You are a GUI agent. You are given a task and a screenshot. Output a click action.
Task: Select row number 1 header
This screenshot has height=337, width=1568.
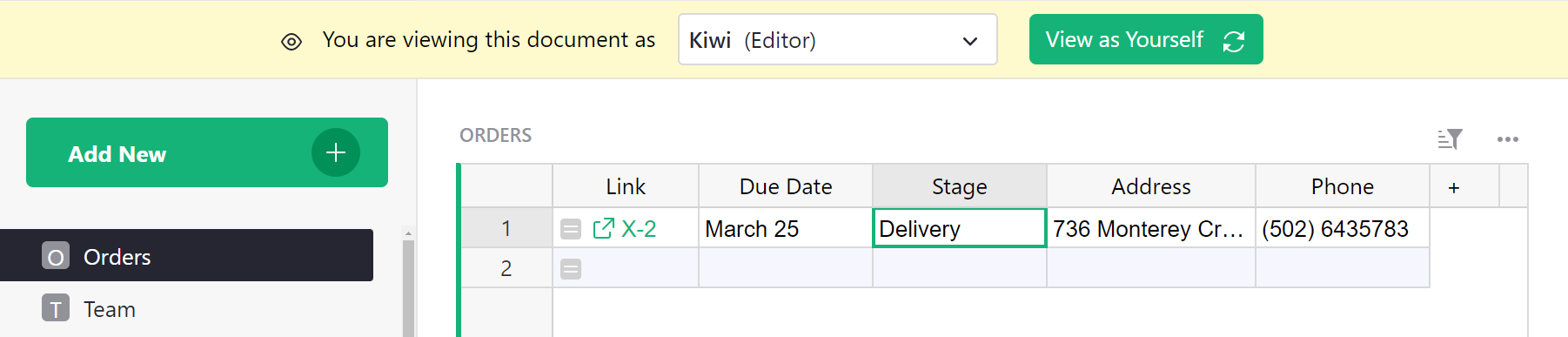click(x=506, y=228)
